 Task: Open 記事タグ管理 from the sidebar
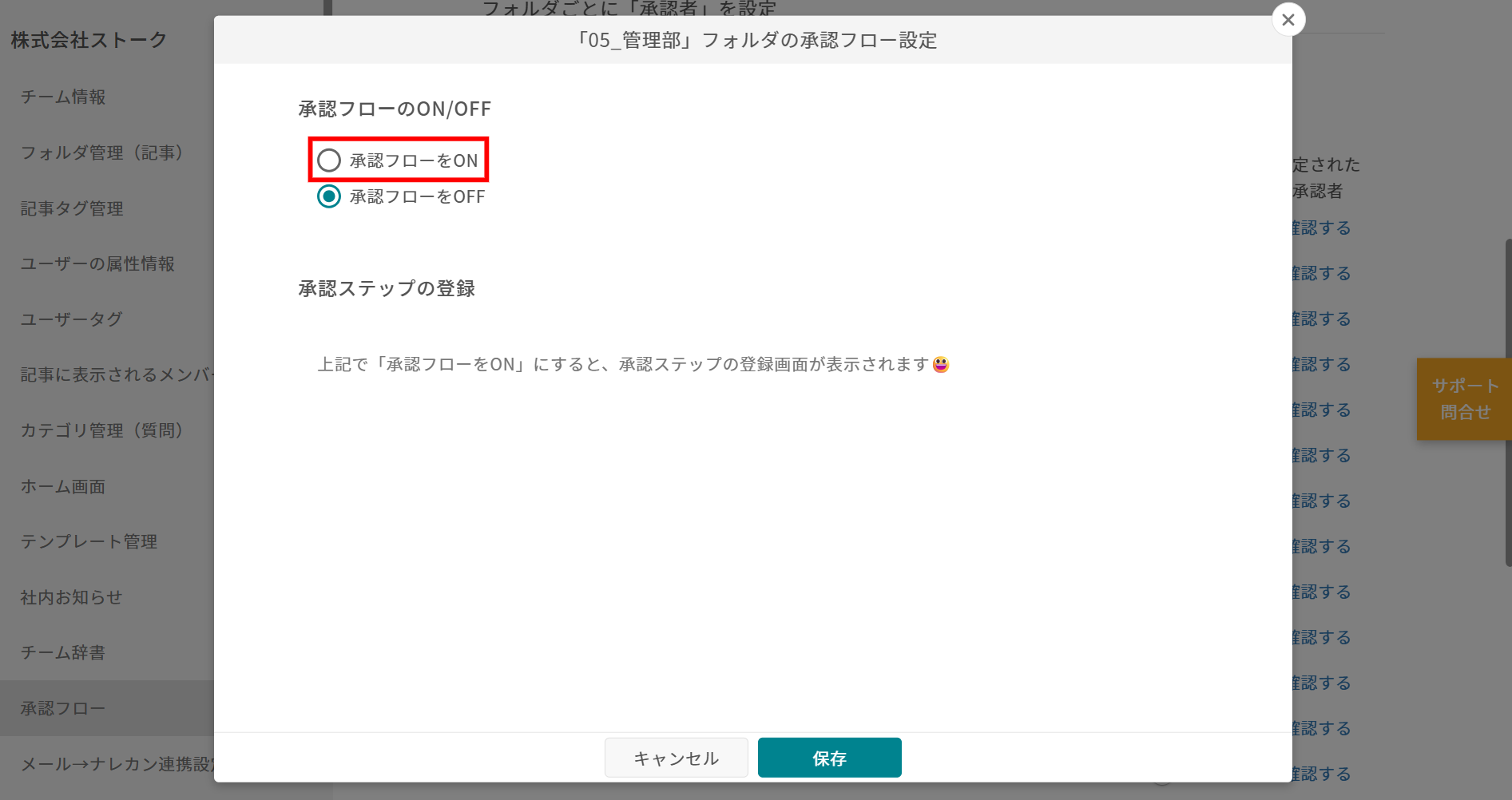click(x=72, y=208)
